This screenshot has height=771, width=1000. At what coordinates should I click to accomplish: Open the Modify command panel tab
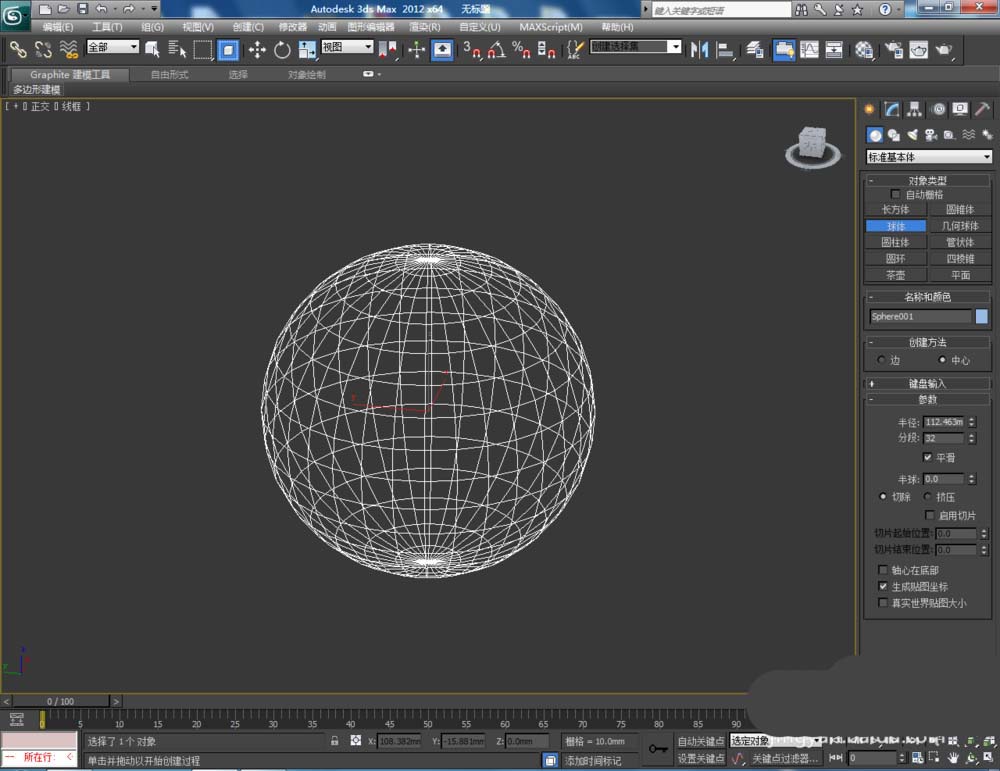(892, 109)
